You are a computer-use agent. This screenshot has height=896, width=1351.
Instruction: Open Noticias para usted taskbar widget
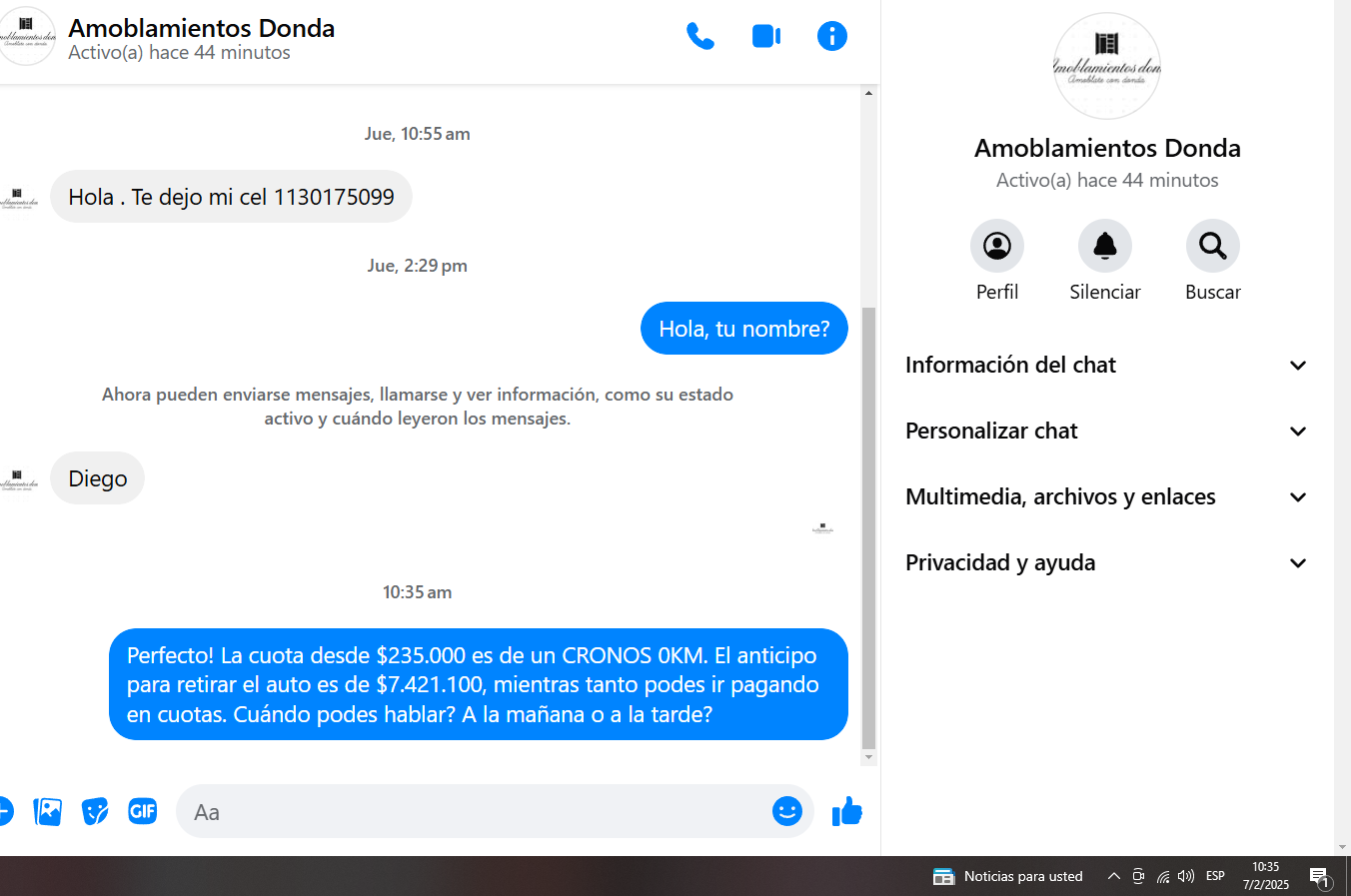point(1007,876)
